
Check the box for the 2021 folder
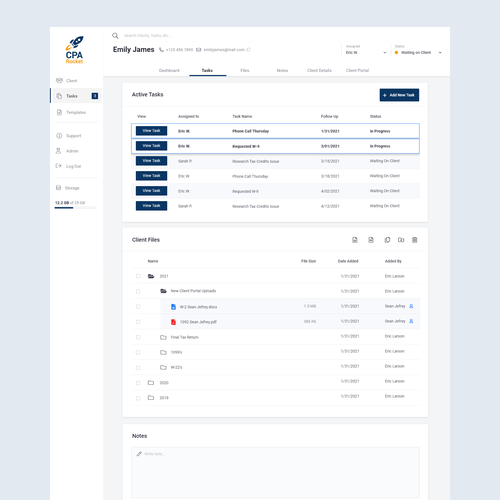click(138, 276)
